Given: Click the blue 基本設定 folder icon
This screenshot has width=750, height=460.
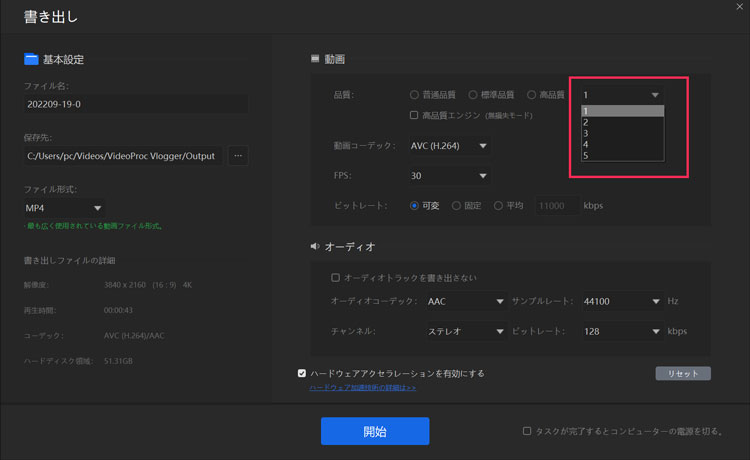Looking at the screenshot, I should (31, 59).
